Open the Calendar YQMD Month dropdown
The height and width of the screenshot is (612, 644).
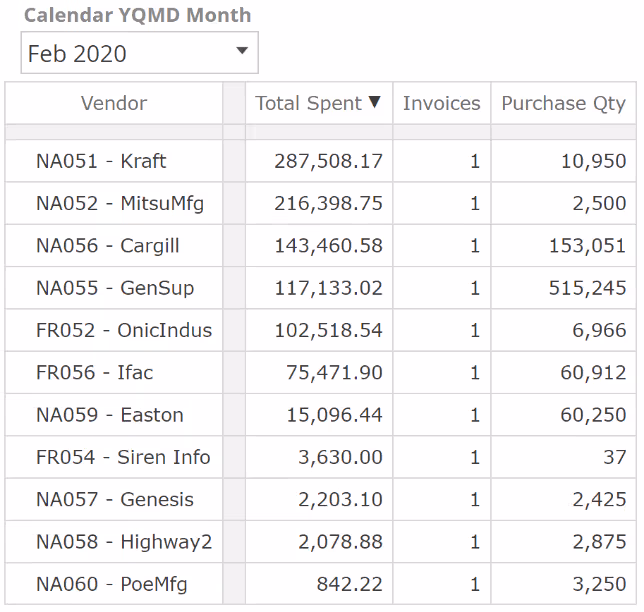pyautogui.click(x=241, y=52)
